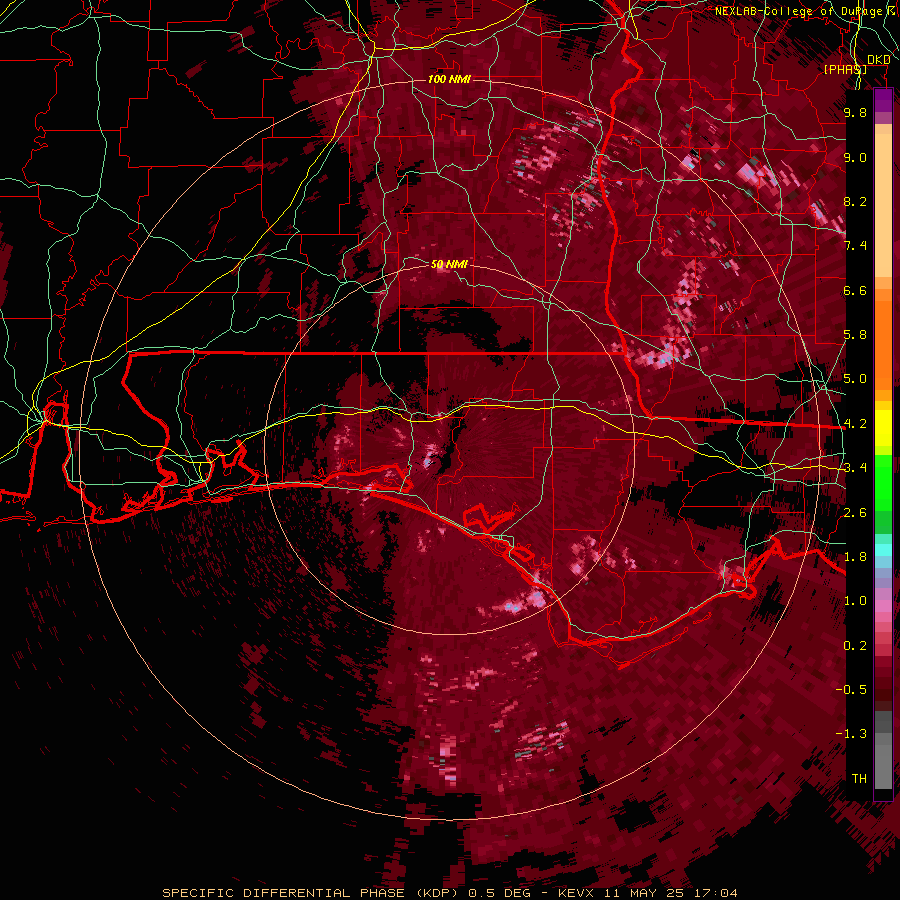Pick the purple swatch at the top of the color bar
The height and width of the screenshot is (900, 900).
883,100
